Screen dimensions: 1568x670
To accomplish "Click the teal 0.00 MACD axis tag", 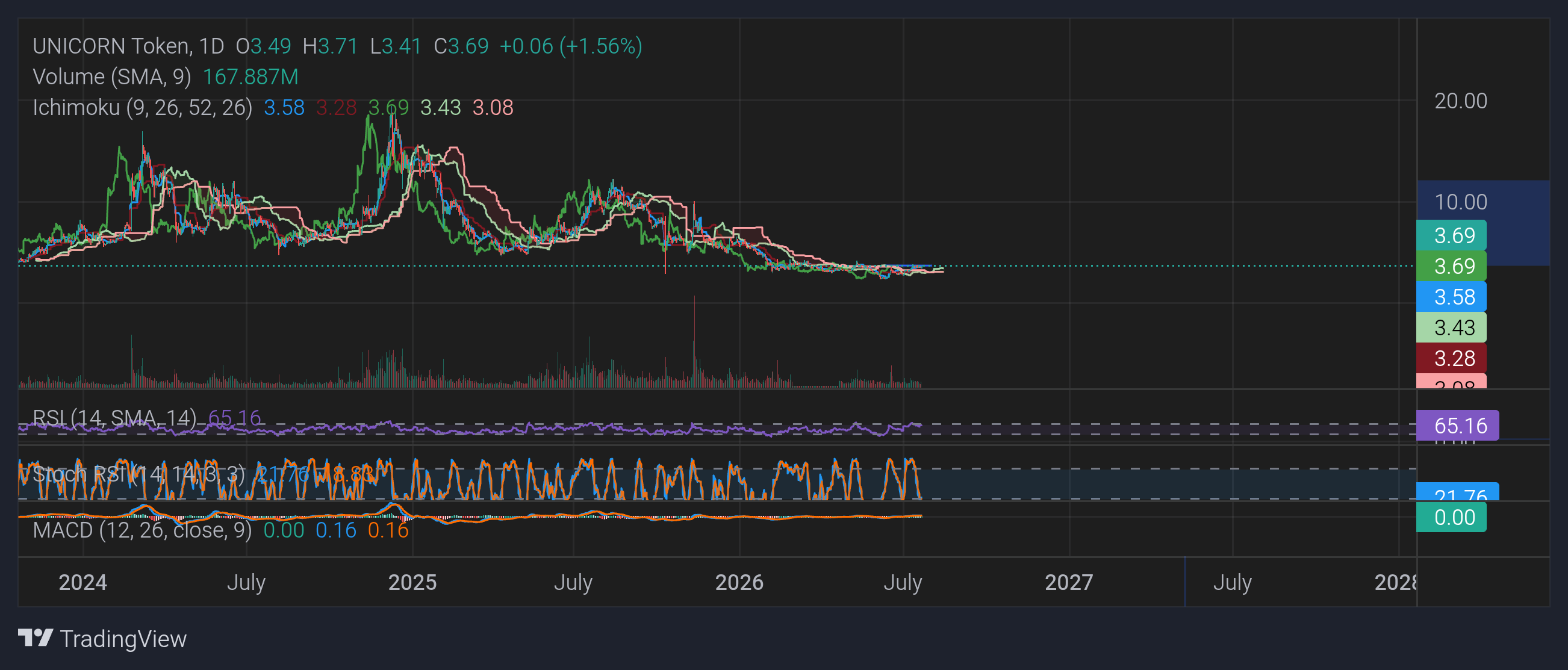I will pos(1452,517).
